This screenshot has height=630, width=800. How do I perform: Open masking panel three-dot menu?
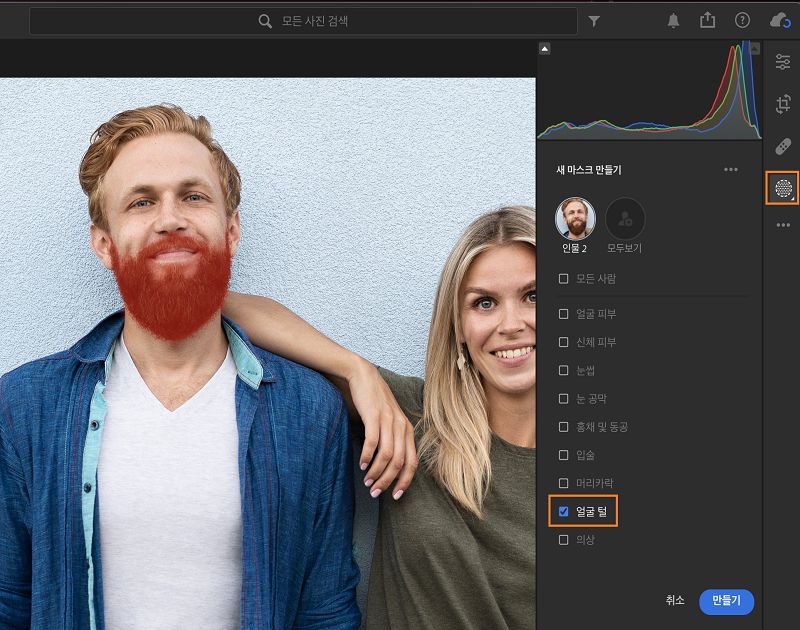pyautogui.click(x=731, y=170)
